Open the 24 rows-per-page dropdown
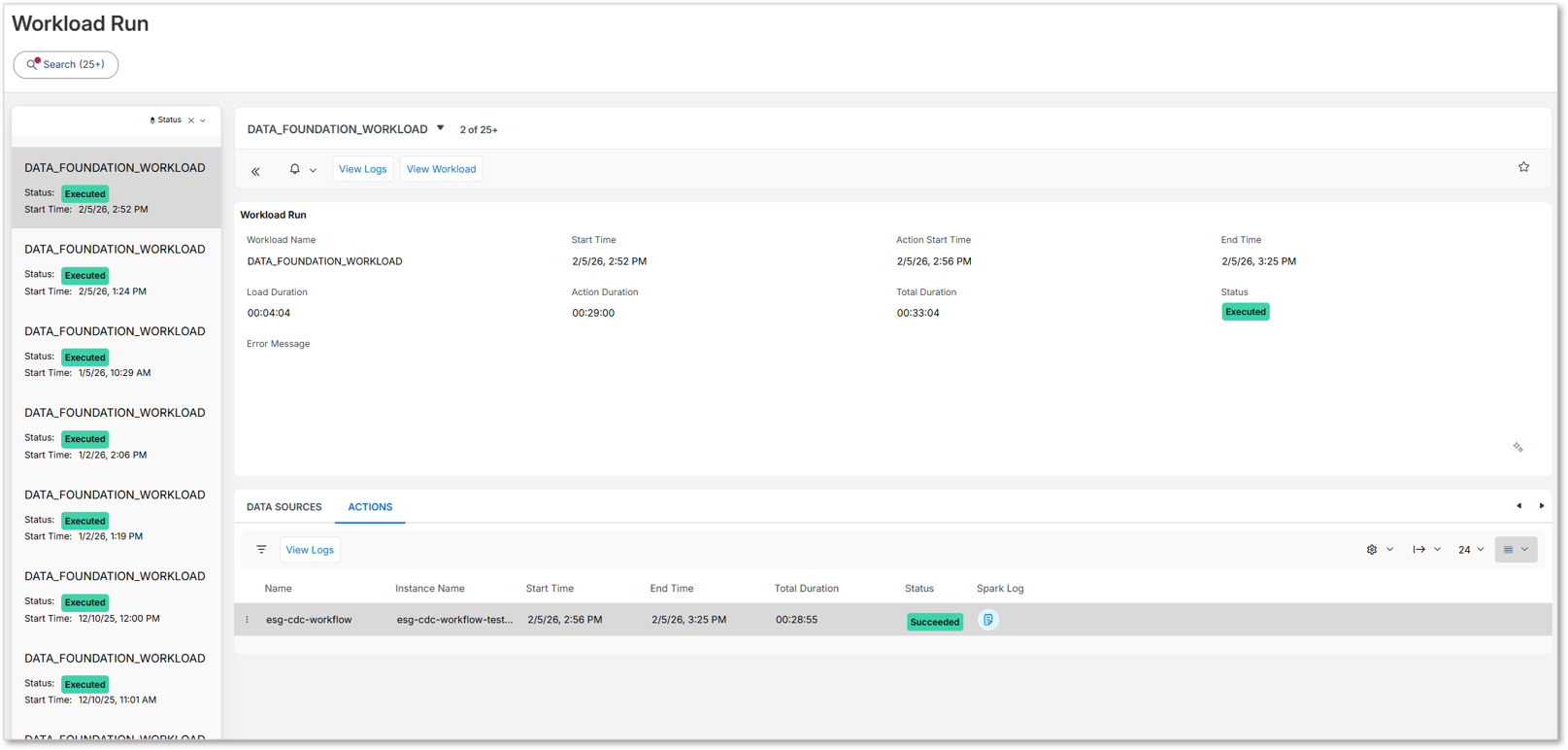 [1471, 550]
